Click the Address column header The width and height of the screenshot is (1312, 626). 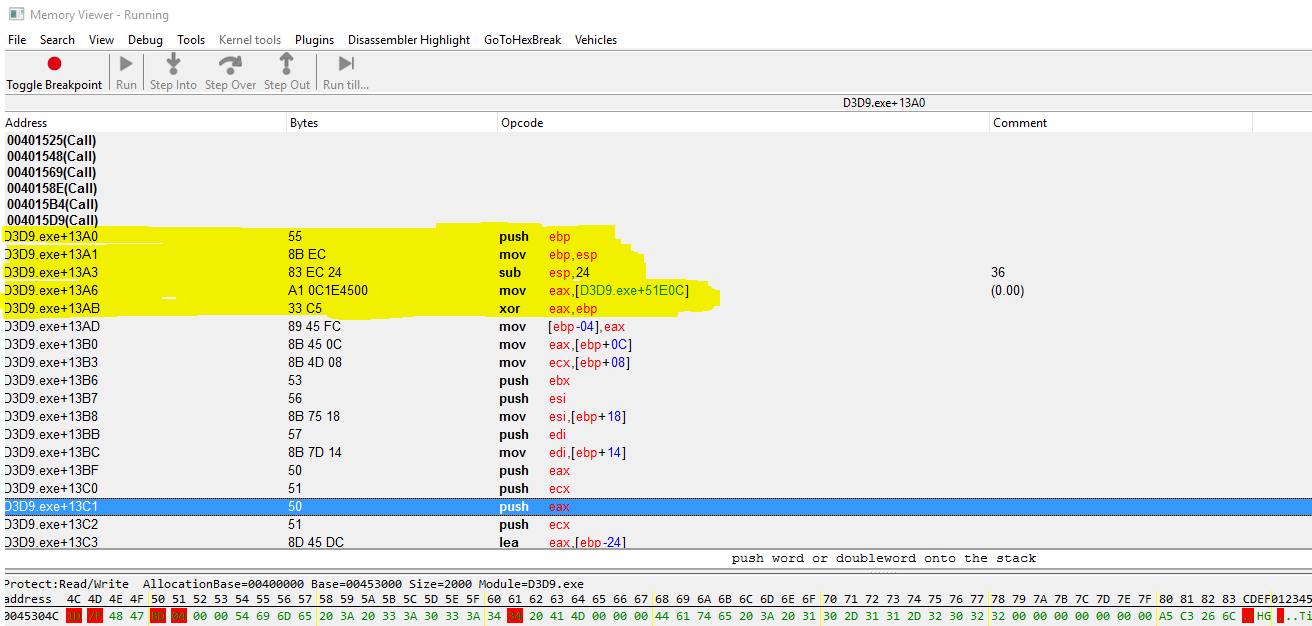point(26,123)
